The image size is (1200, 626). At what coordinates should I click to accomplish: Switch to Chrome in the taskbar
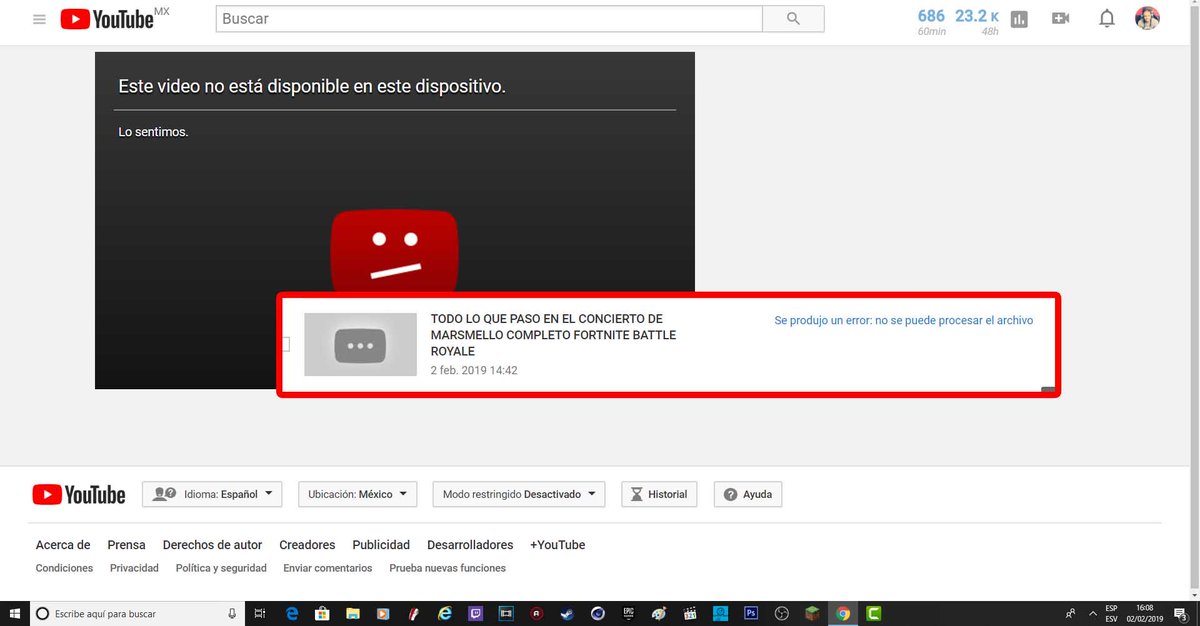click(843, 613)
